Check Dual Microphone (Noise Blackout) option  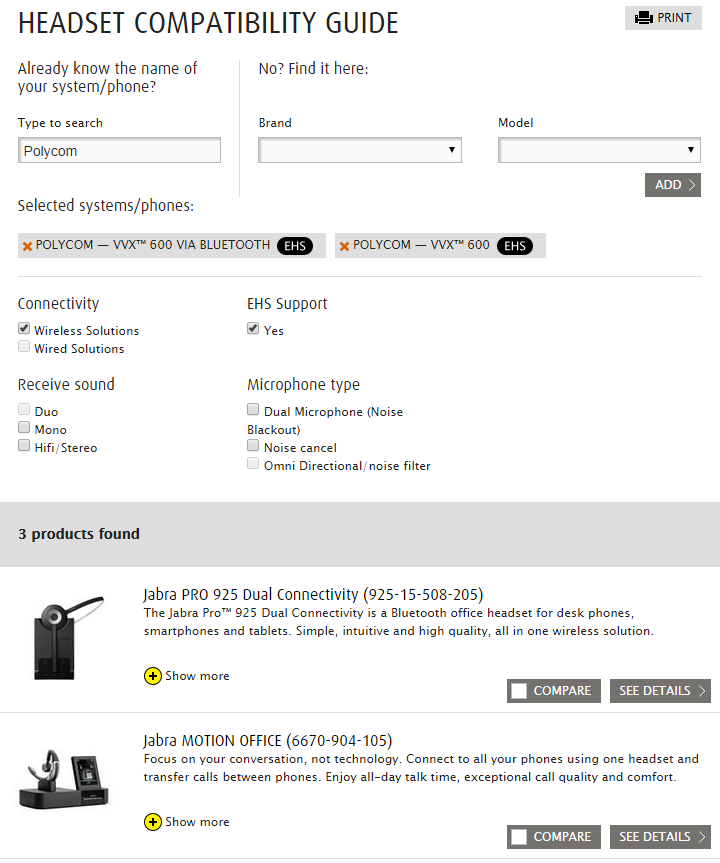pos(253,409)
